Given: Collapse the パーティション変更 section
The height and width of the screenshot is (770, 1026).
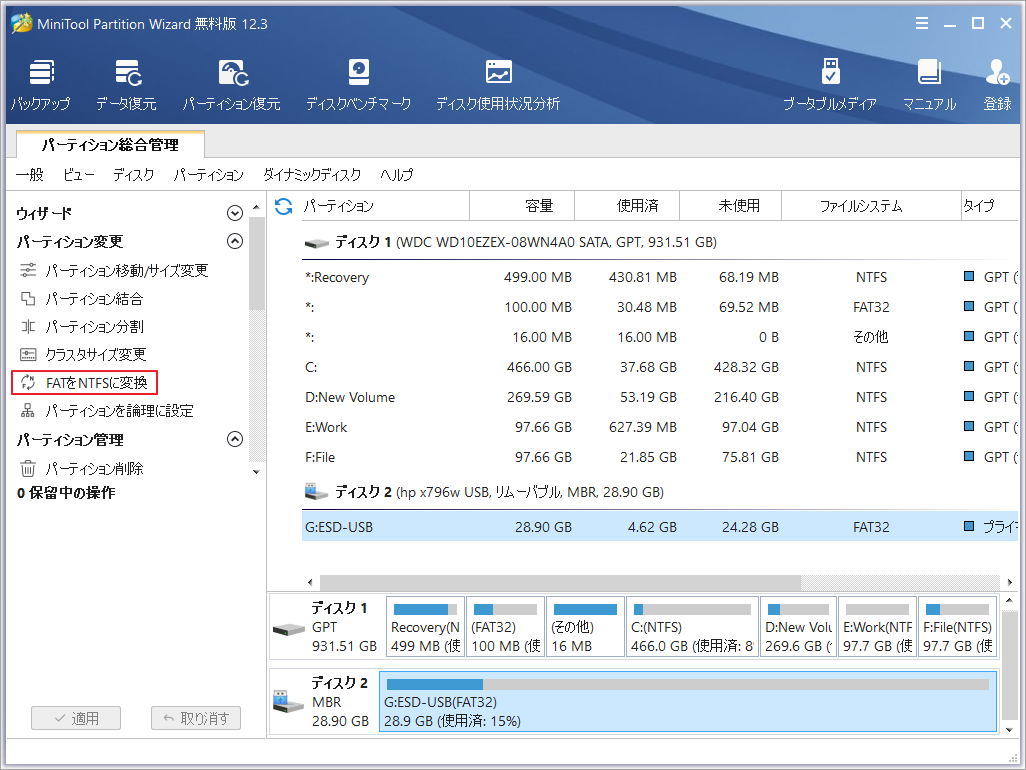Looking at the screenshot, I should pyautogui.click(x=235, y=241).
